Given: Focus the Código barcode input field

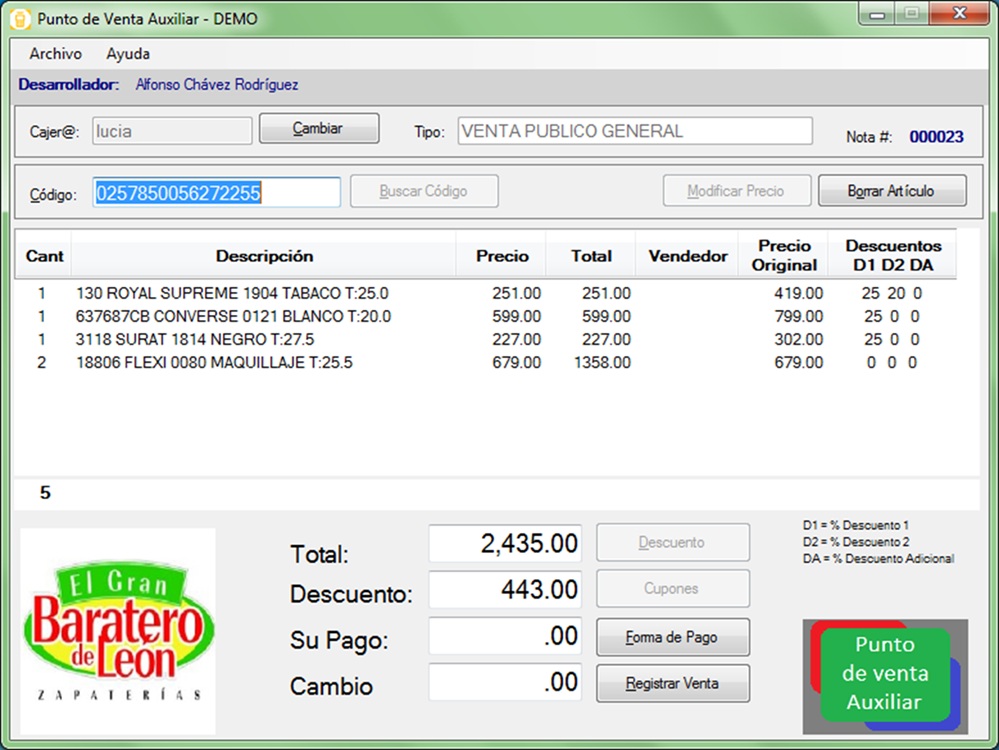Looking at the screenshot, I should click(x=216, y=193).
